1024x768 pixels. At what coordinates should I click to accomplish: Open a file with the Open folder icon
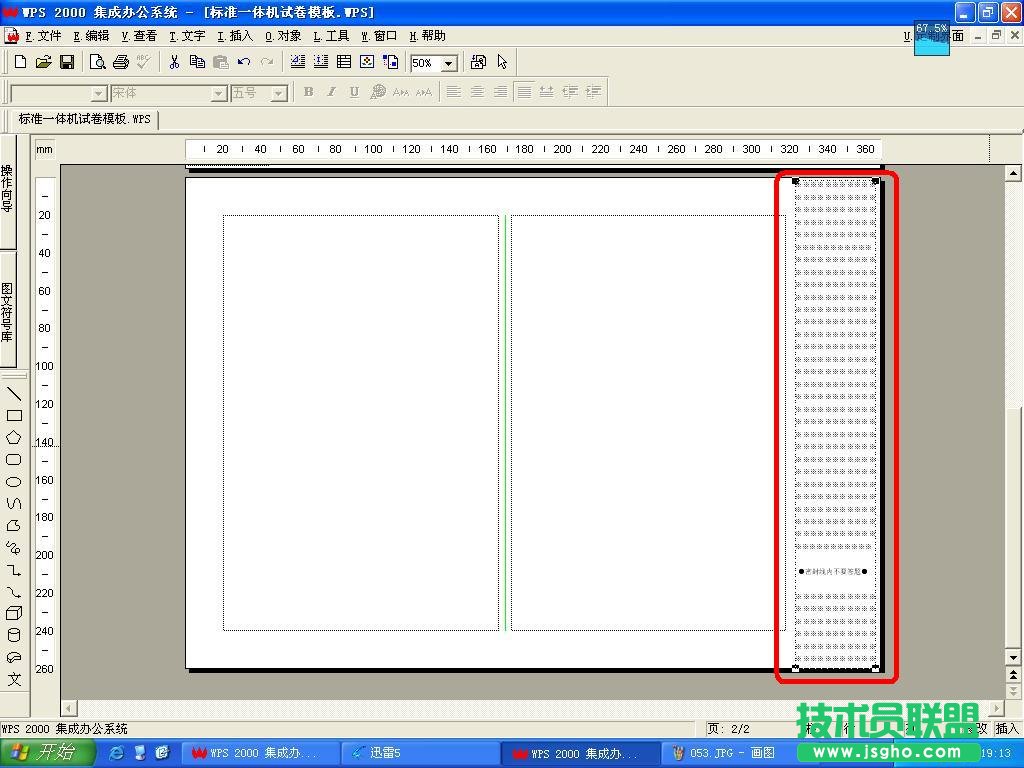(43, 62)
